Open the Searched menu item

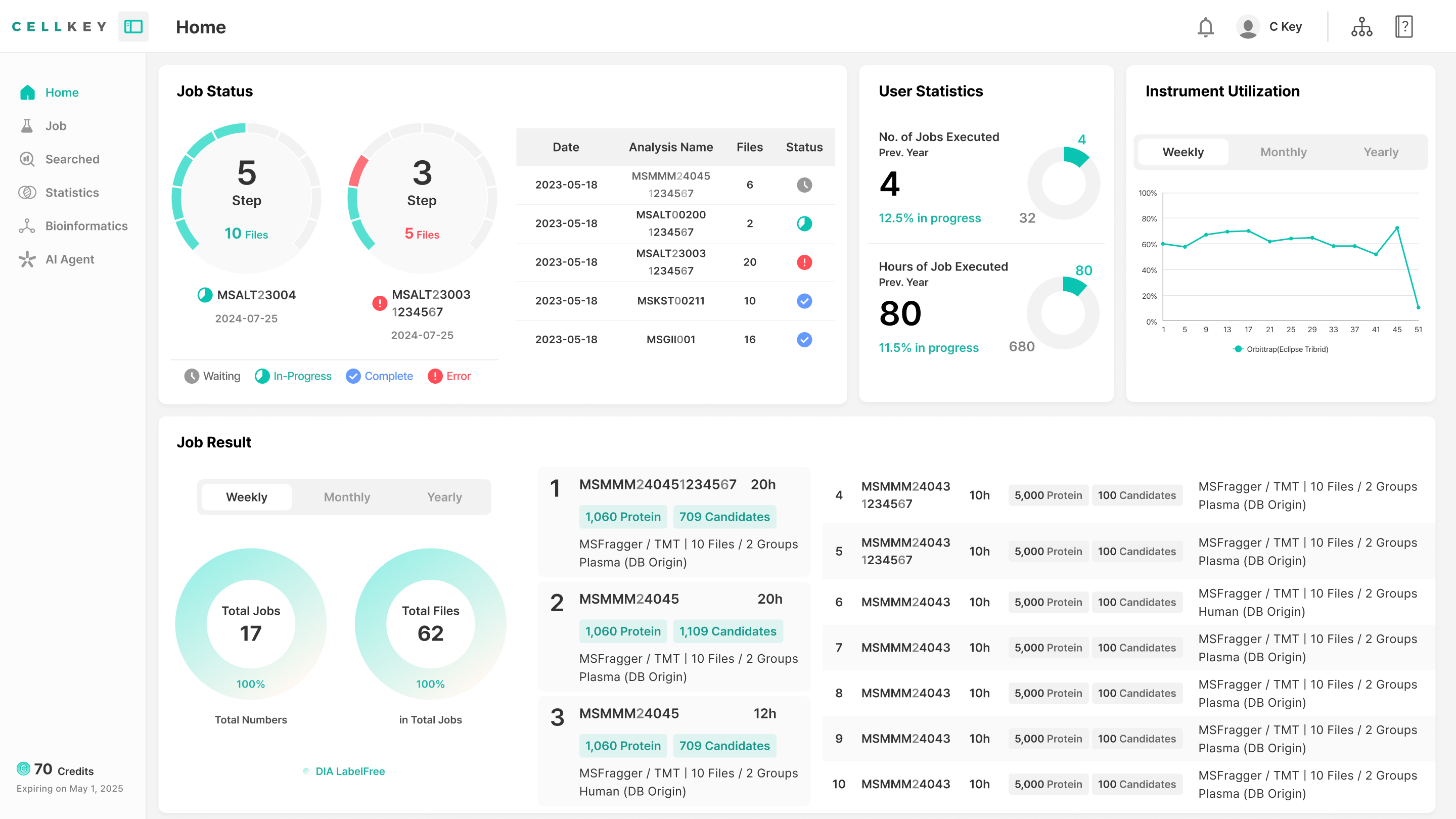72,159
